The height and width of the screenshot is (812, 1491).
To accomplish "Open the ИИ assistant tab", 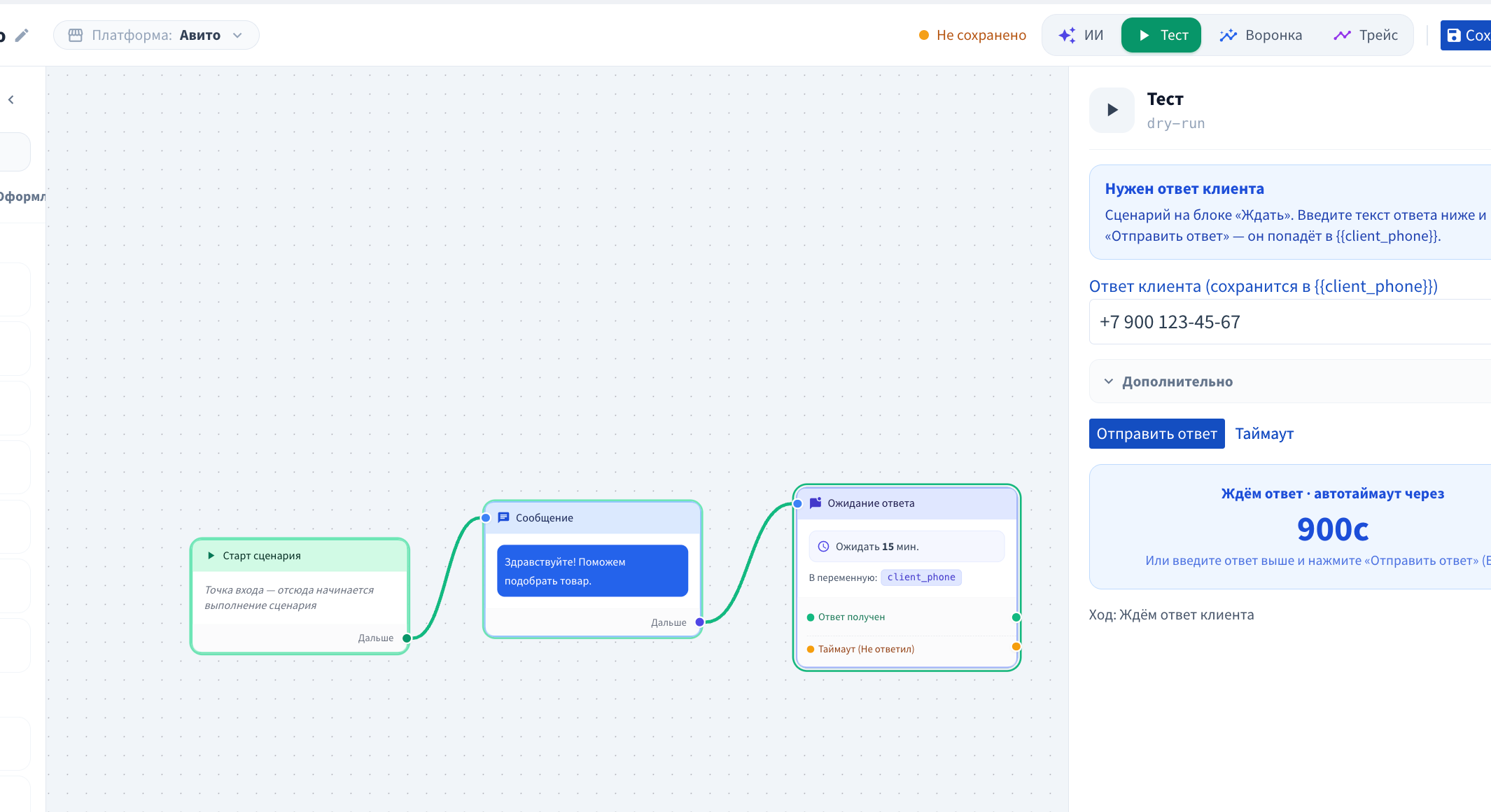I will coord(1081,35).
